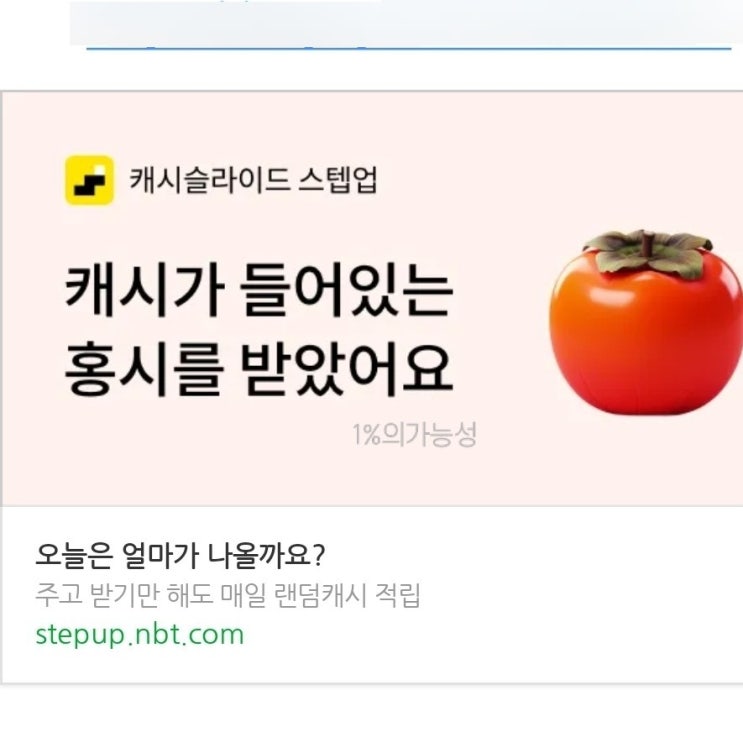Click the title 오늘은 얼마가 나올까요?
This screenshot has height=737, width=743.
pyautogui.click(x=180, y=555)
